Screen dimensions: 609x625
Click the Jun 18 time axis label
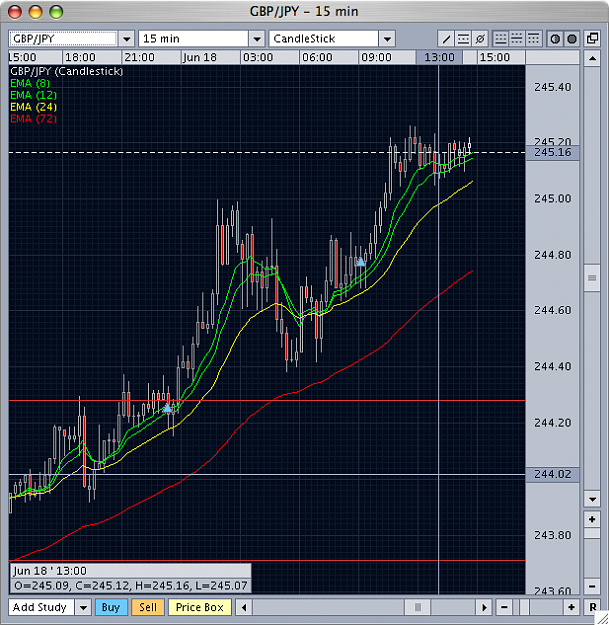200,57
